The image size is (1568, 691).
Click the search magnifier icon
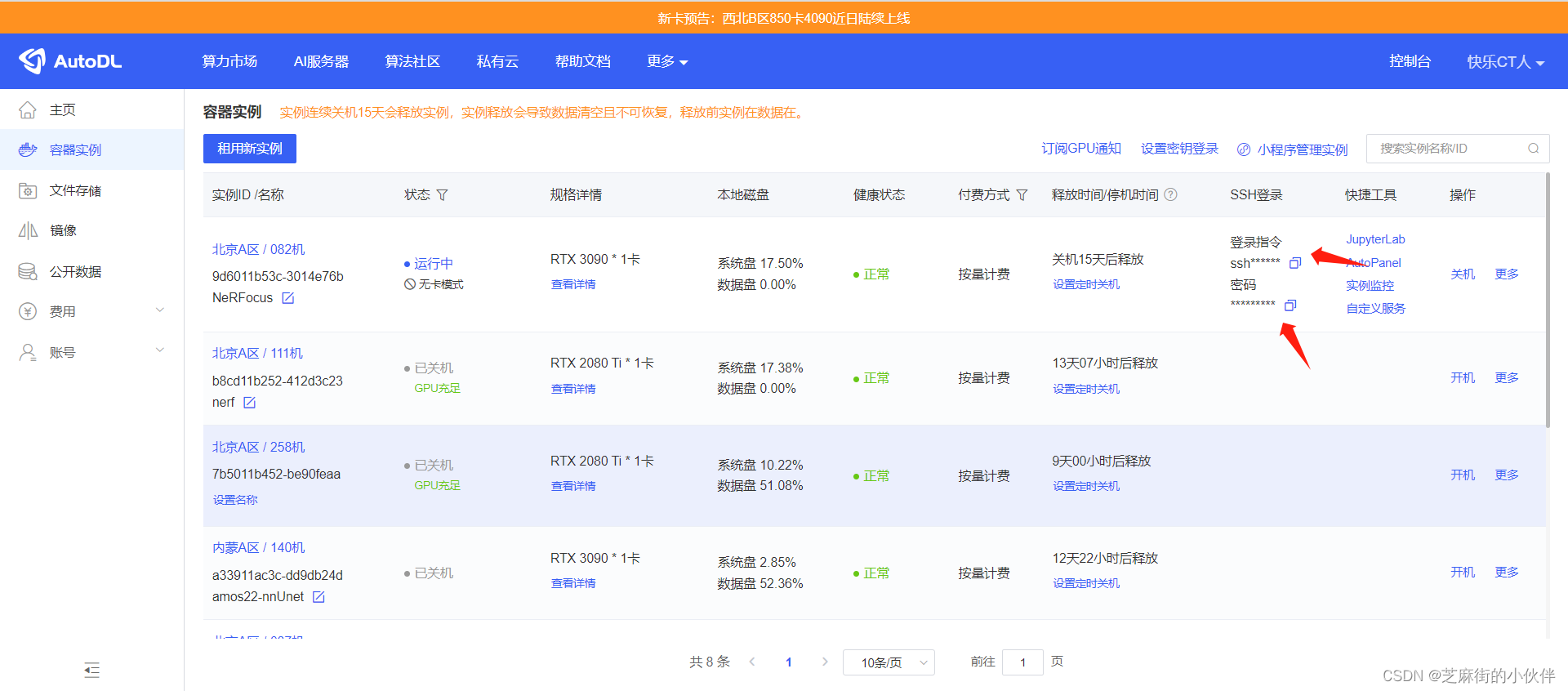1534,149
